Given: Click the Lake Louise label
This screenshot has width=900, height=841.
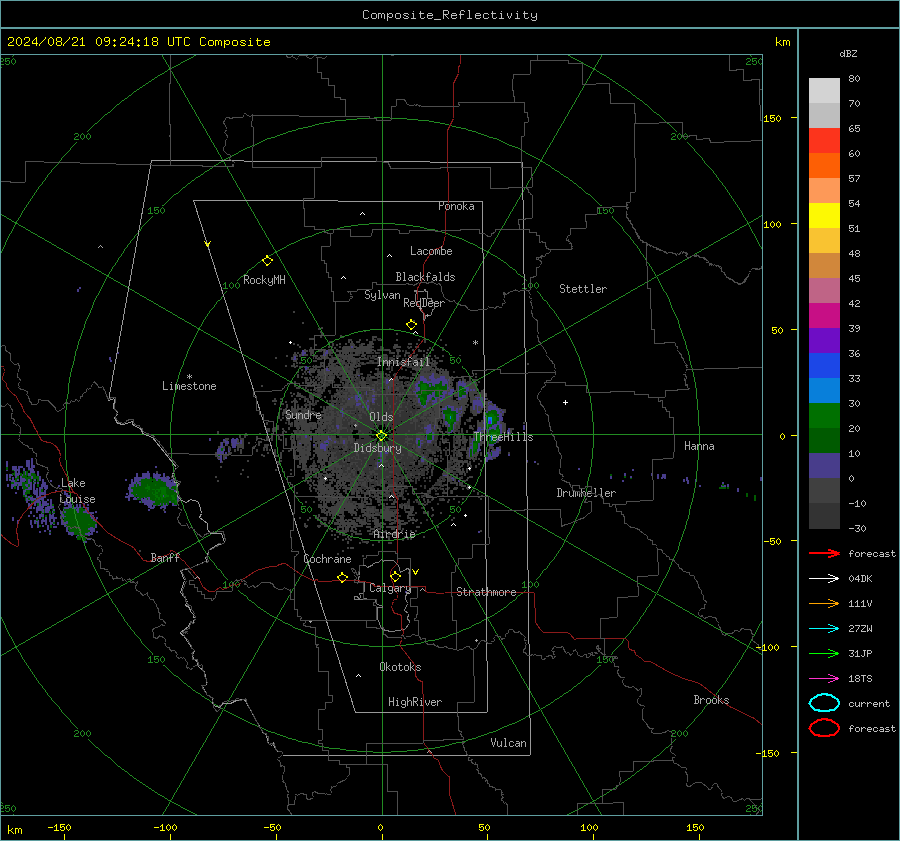Looking at the screenshot, I should (77, 491).
